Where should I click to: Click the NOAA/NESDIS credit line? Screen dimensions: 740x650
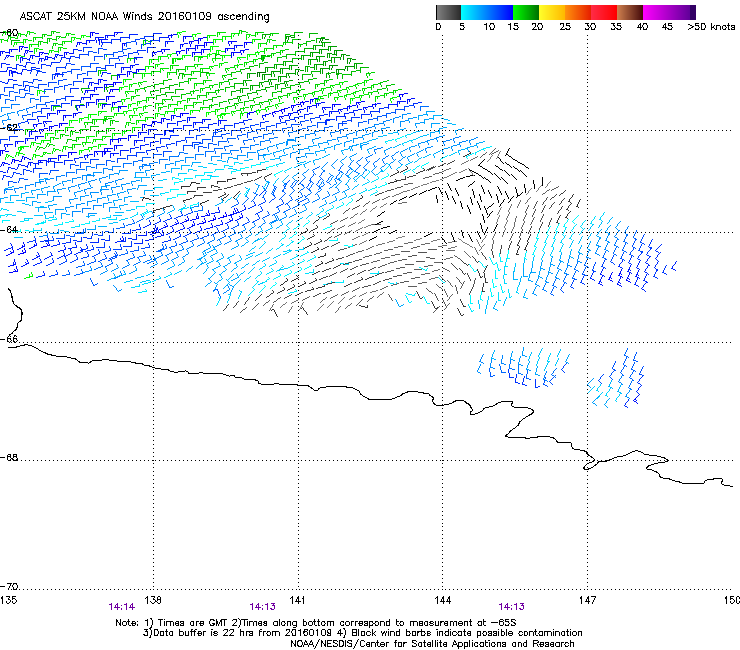point(432,643)
